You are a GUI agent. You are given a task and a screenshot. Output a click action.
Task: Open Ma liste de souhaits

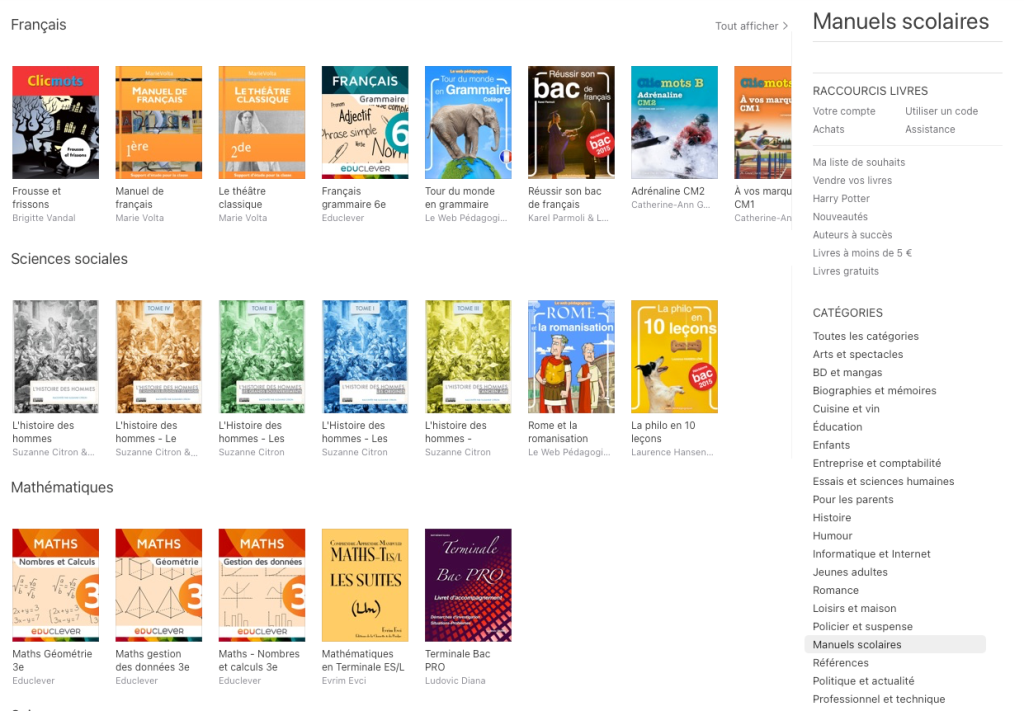coord(858,162)
